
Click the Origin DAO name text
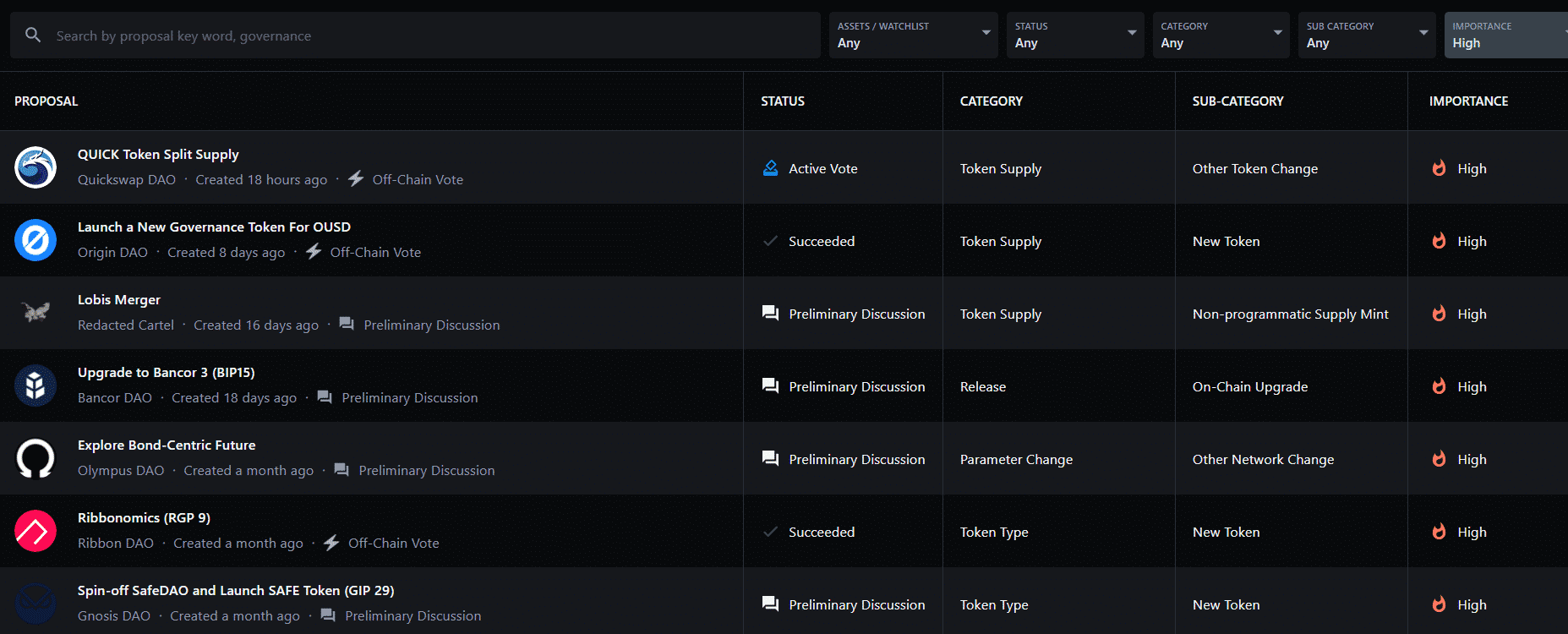[x=112, y=253]
